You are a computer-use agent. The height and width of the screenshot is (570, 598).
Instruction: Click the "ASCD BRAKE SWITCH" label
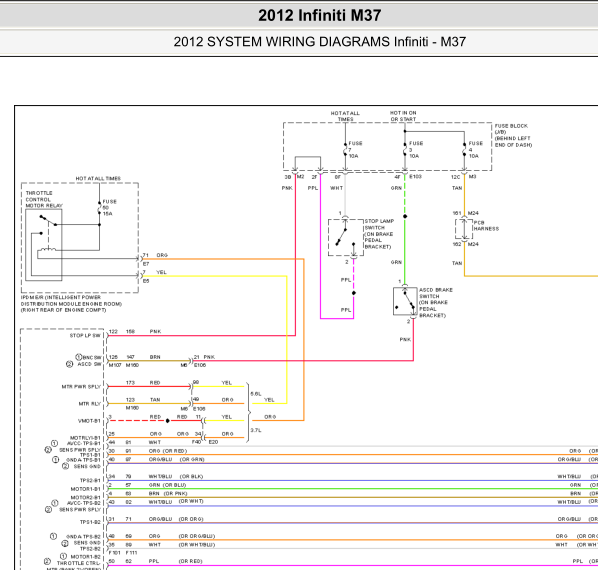coord(436,302)
